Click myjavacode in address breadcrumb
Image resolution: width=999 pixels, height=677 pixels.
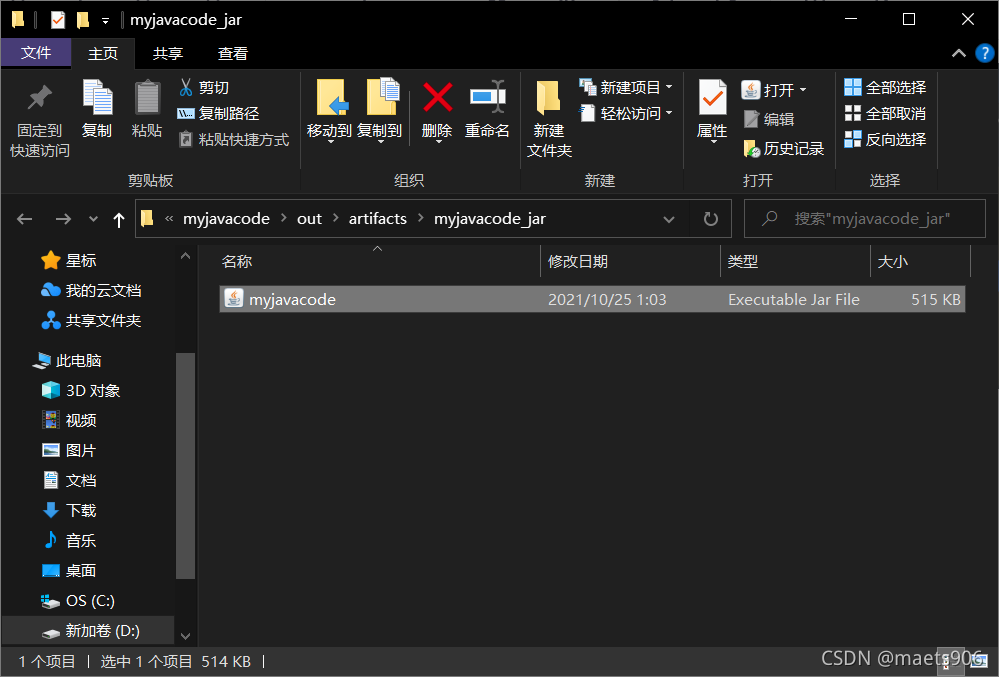point(226,218)
